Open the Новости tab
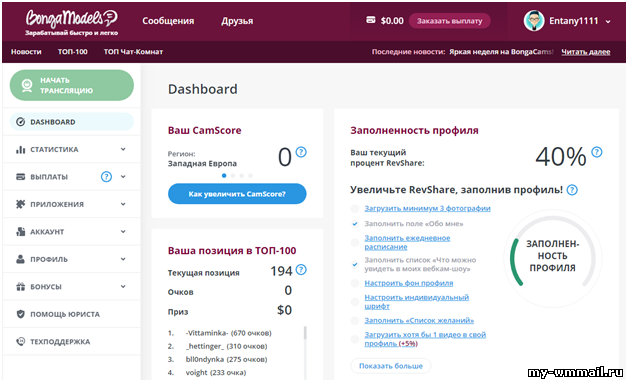Viewport: 628px width, 382px height. 26,52
